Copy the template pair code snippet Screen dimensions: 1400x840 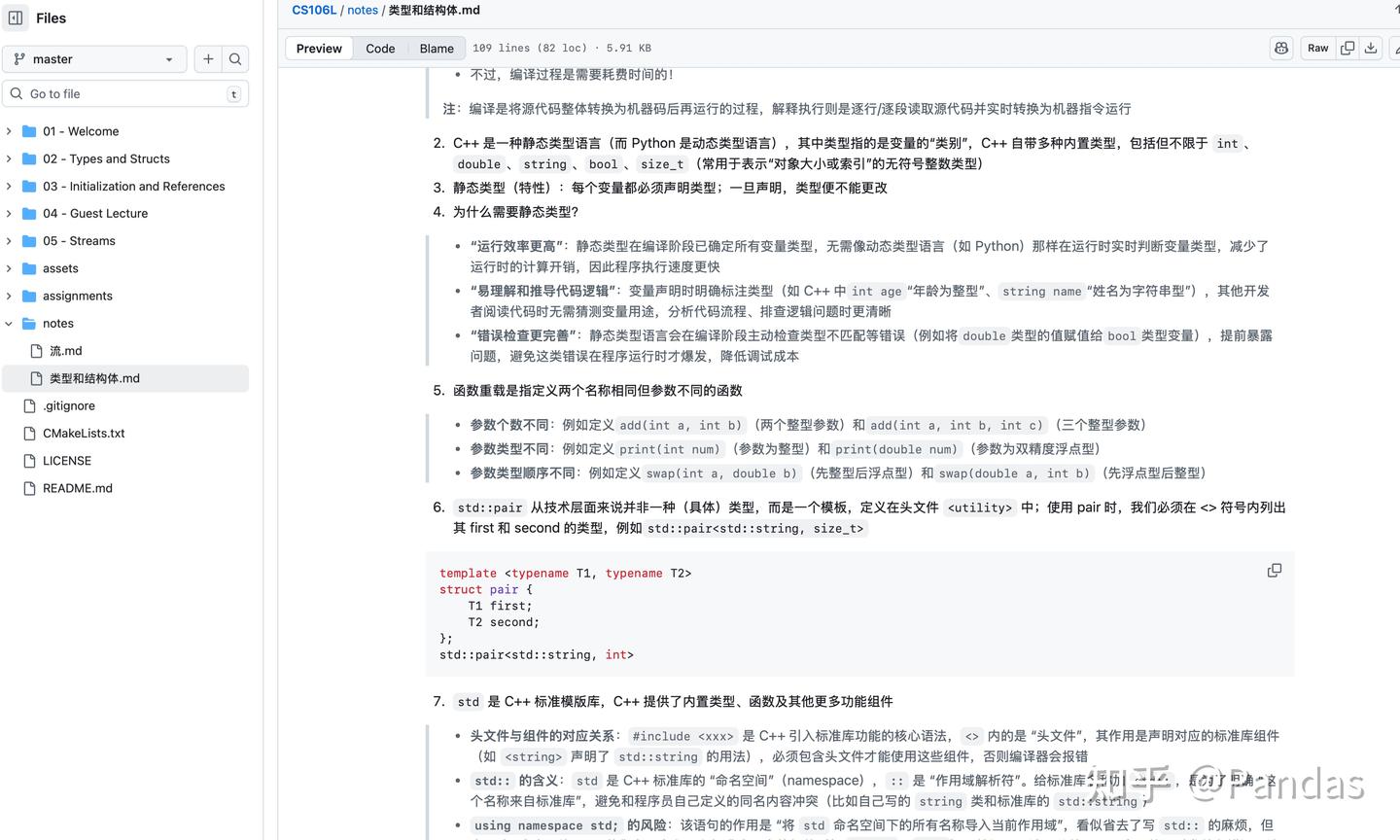(1274, 570)
